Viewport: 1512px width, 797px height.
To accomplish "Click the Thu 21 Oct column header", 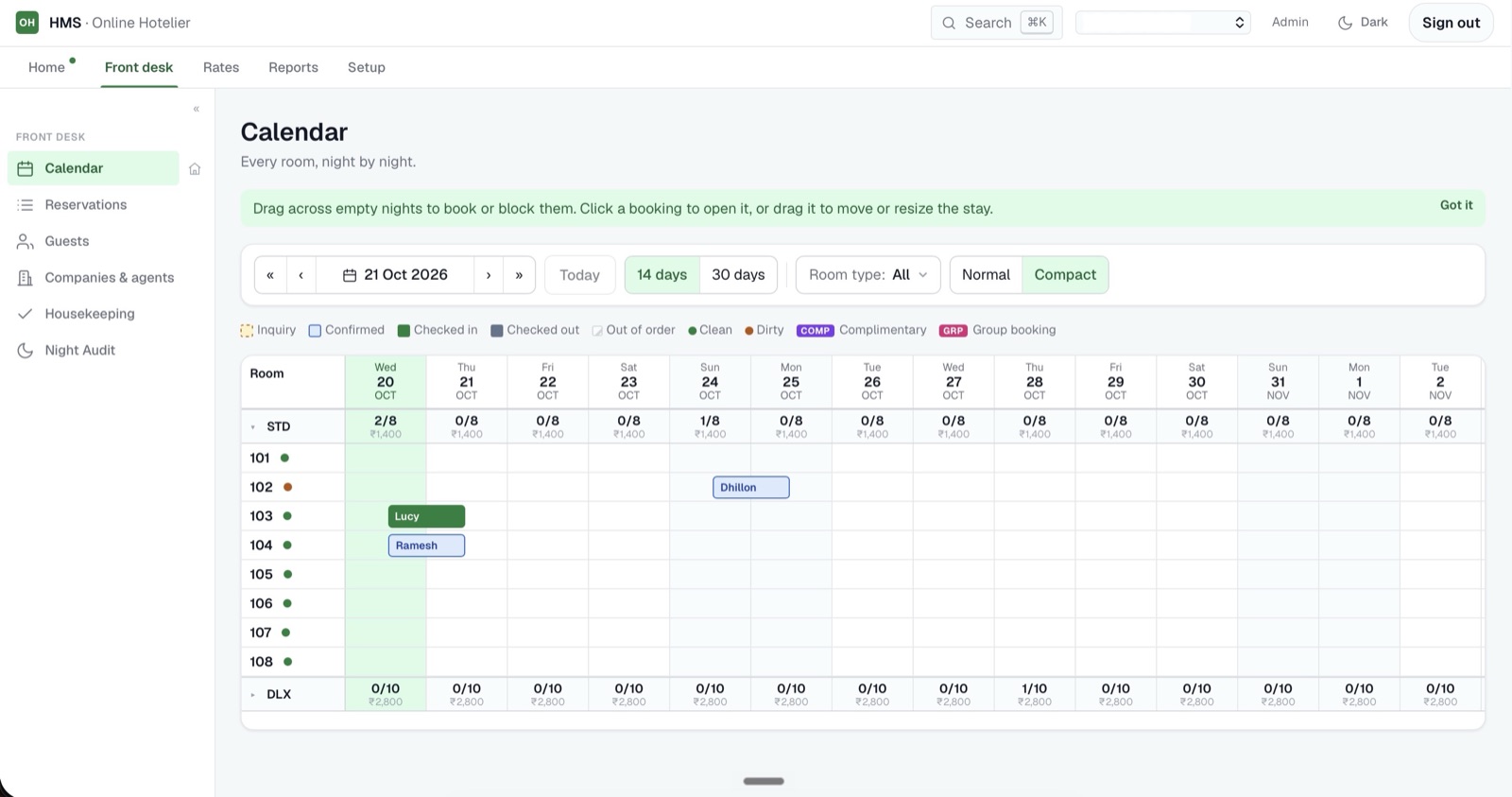I will 467,382.
